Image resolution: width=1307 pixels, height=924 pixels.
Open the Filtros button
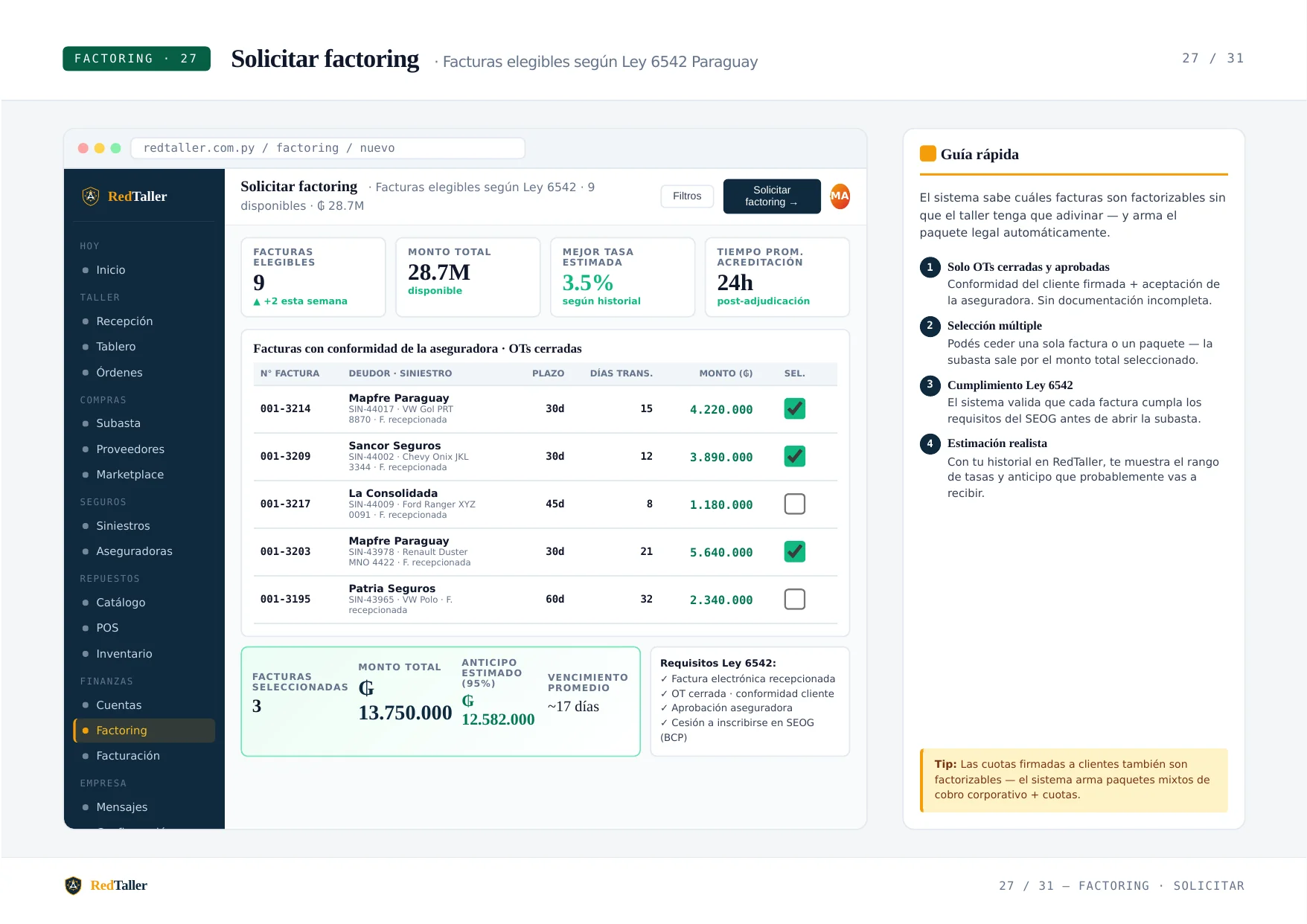coord(687,196)
